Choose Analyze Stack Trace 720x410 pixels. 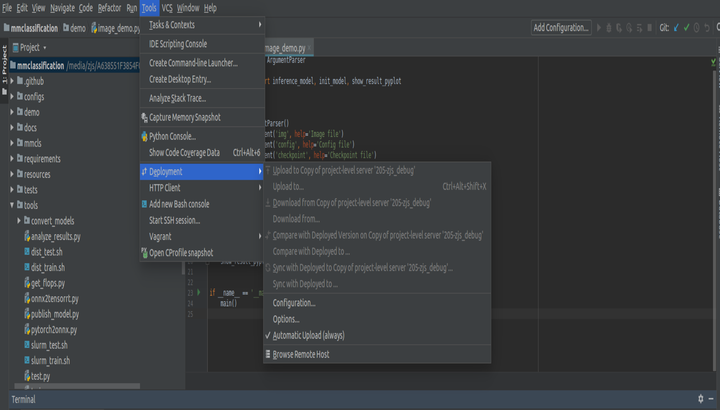coord(202,98)
